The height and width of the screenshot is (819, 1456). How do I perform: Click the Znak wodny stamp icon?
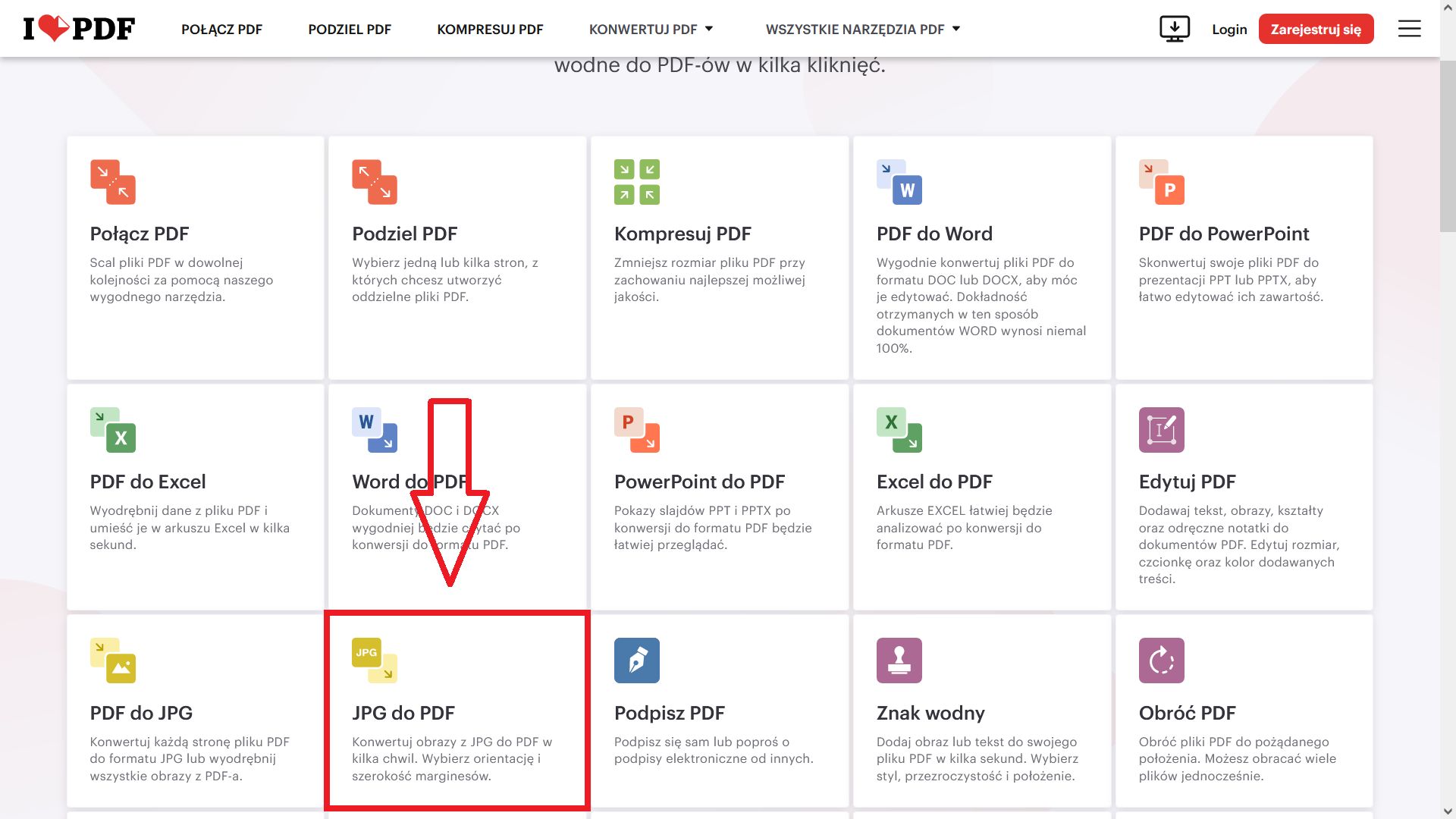[899, 661]
